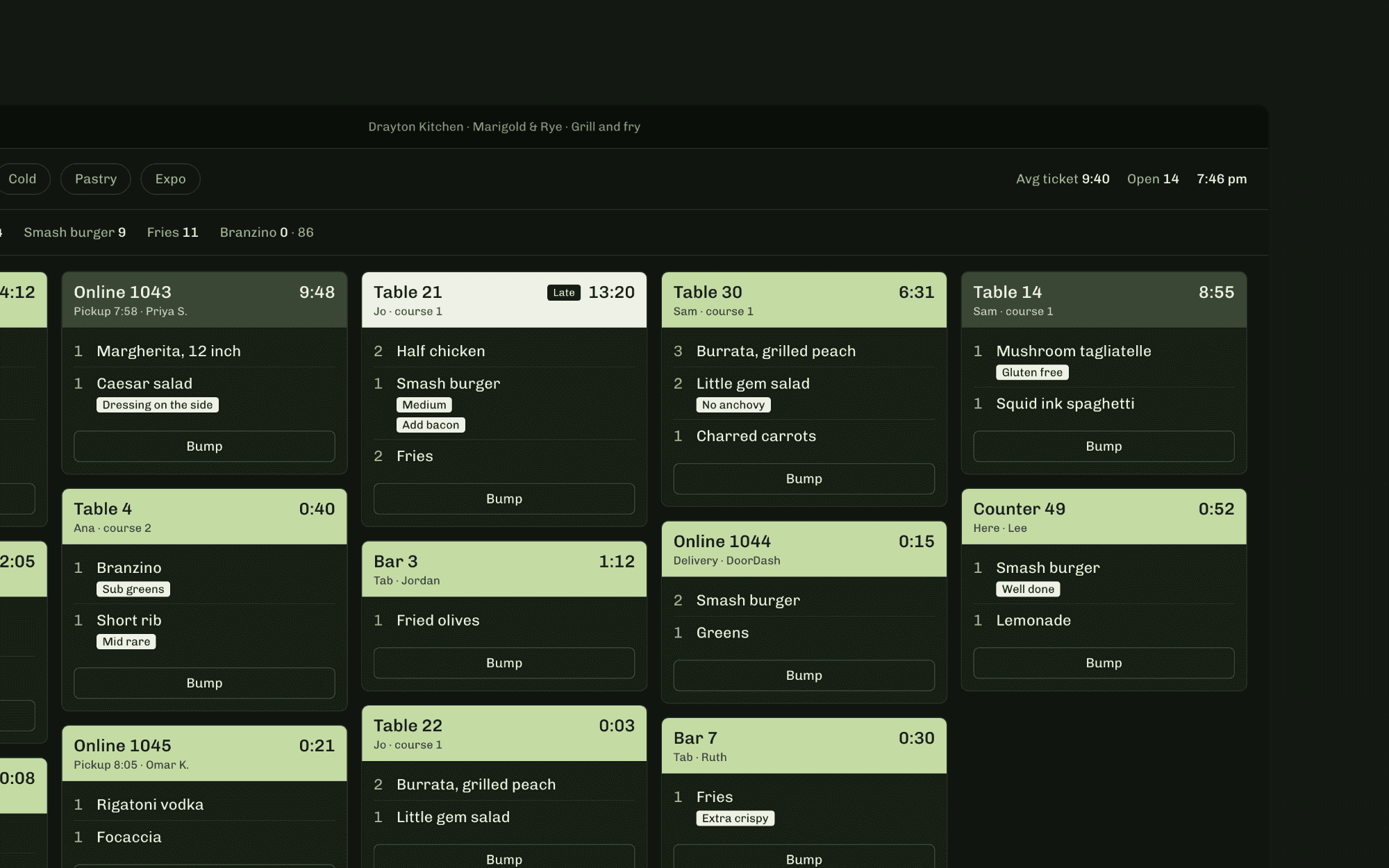Image resolution: width=1389 pixels, height=868 pixels.
Task: Switch to the Expo station tab
Action: tap(170, 179)
